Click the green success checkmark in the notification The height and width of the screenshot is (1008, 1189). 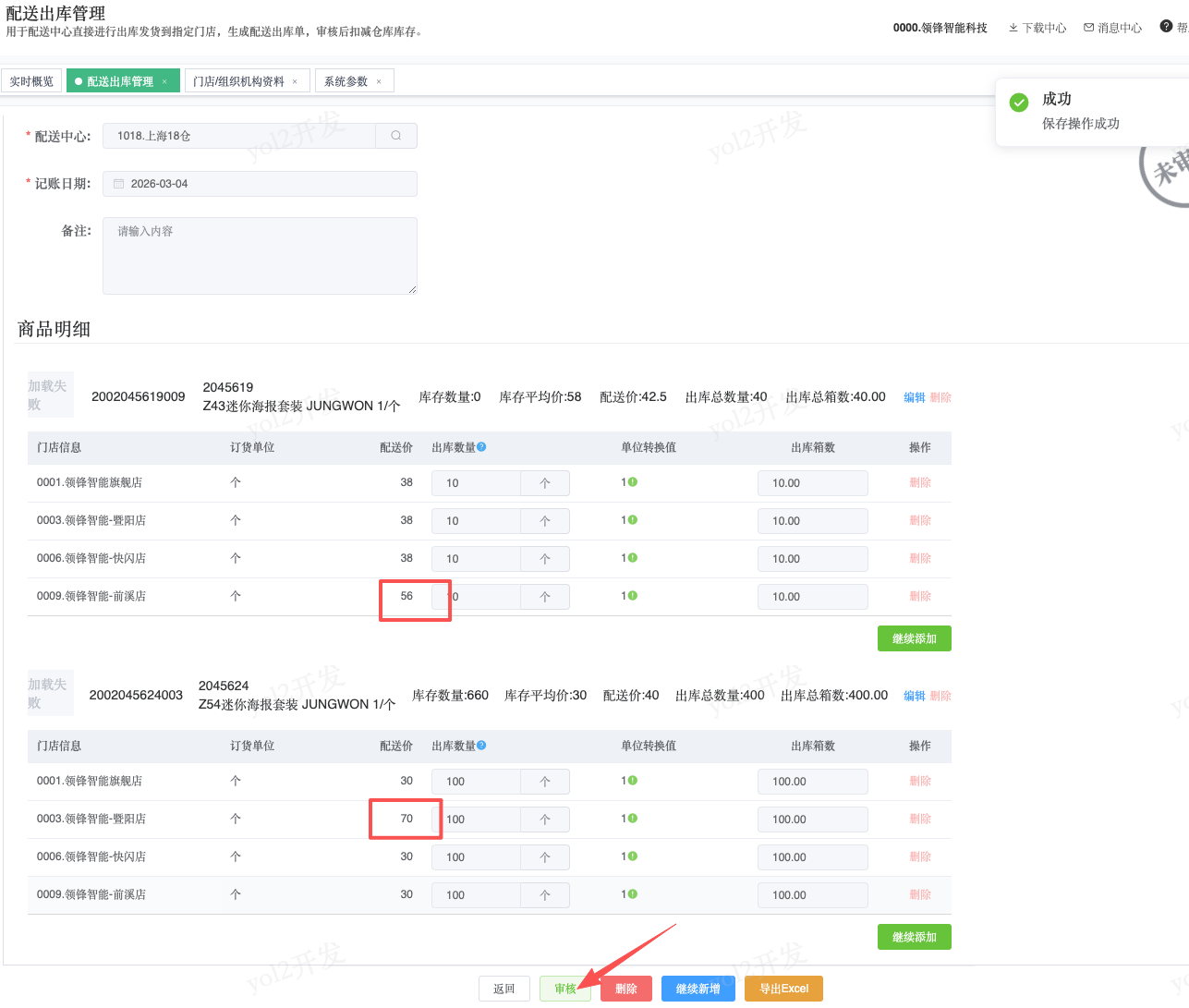pyautogui.click(x=1019, y=103)
